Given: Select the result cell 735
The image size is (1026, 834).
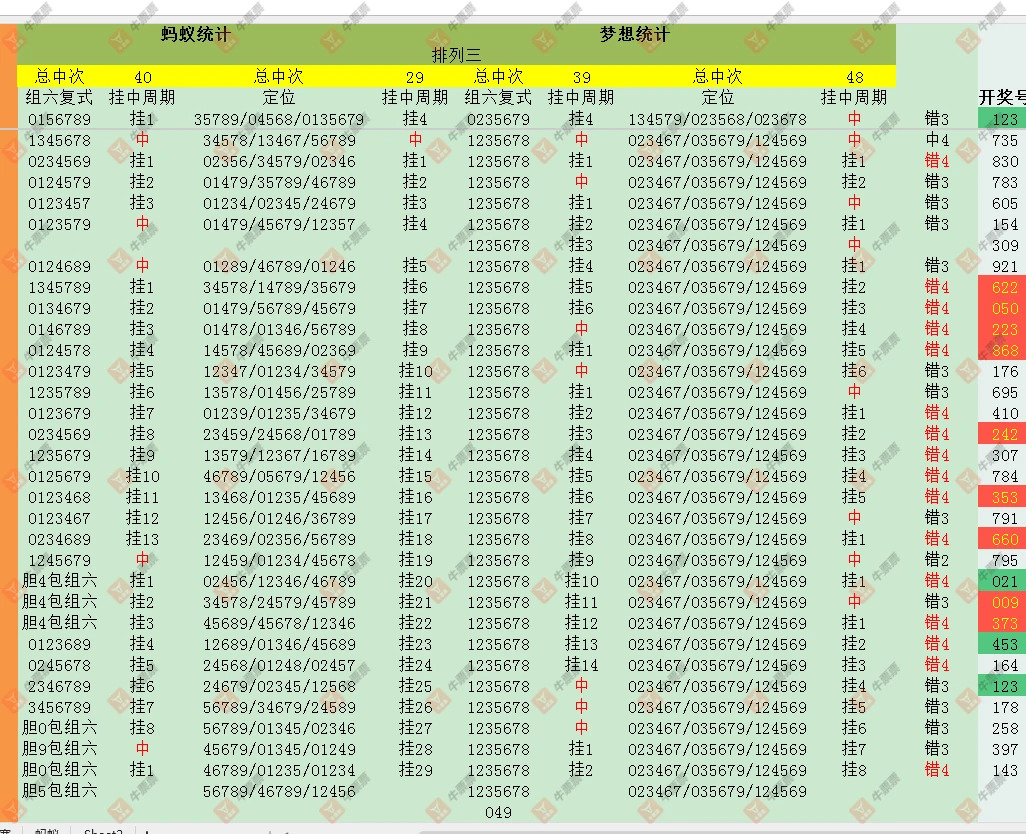Looking at the screenshot, I should pos(1004,140).
